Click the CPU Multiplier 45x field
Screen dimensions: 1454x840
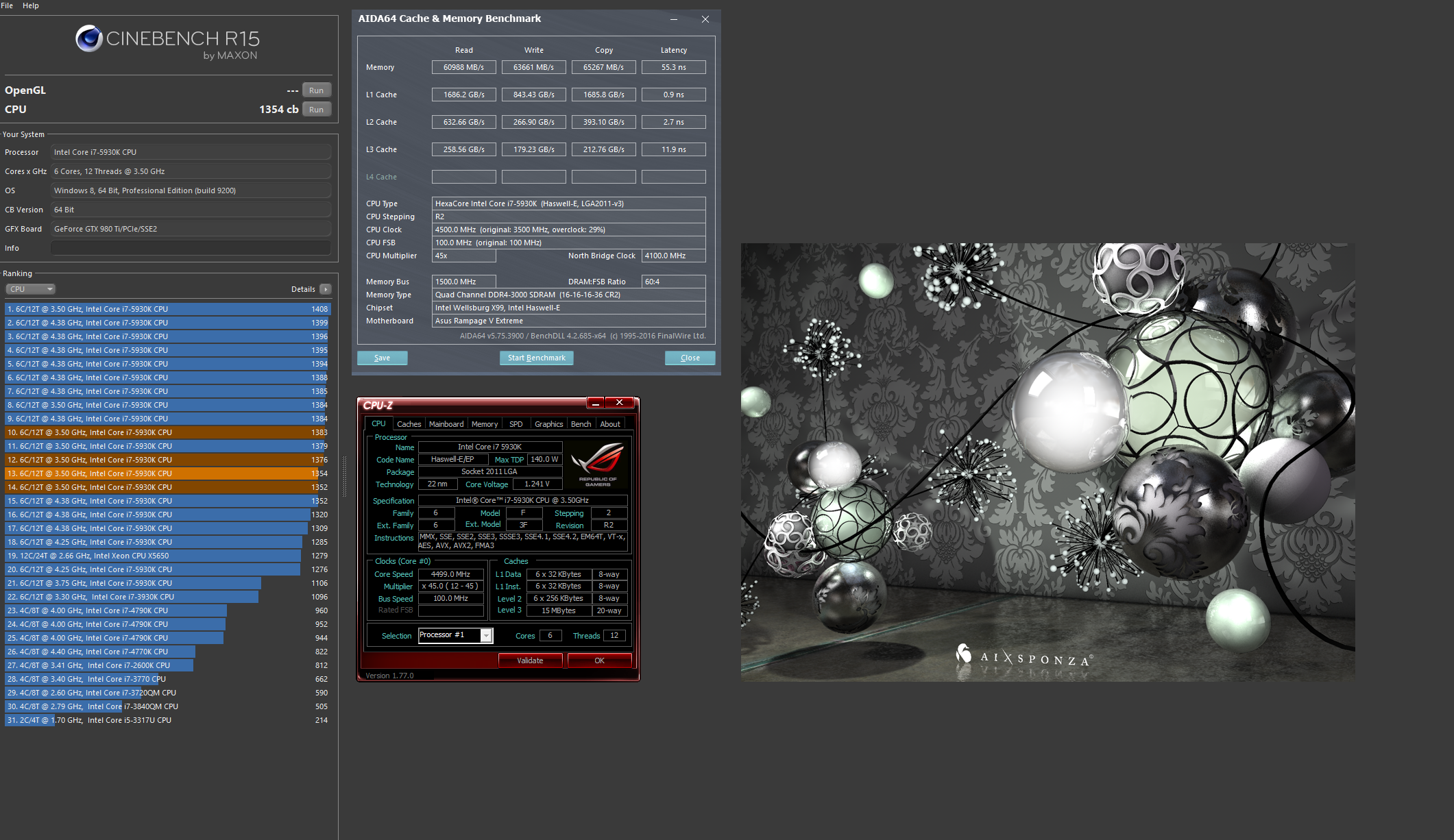pos(464,256)
